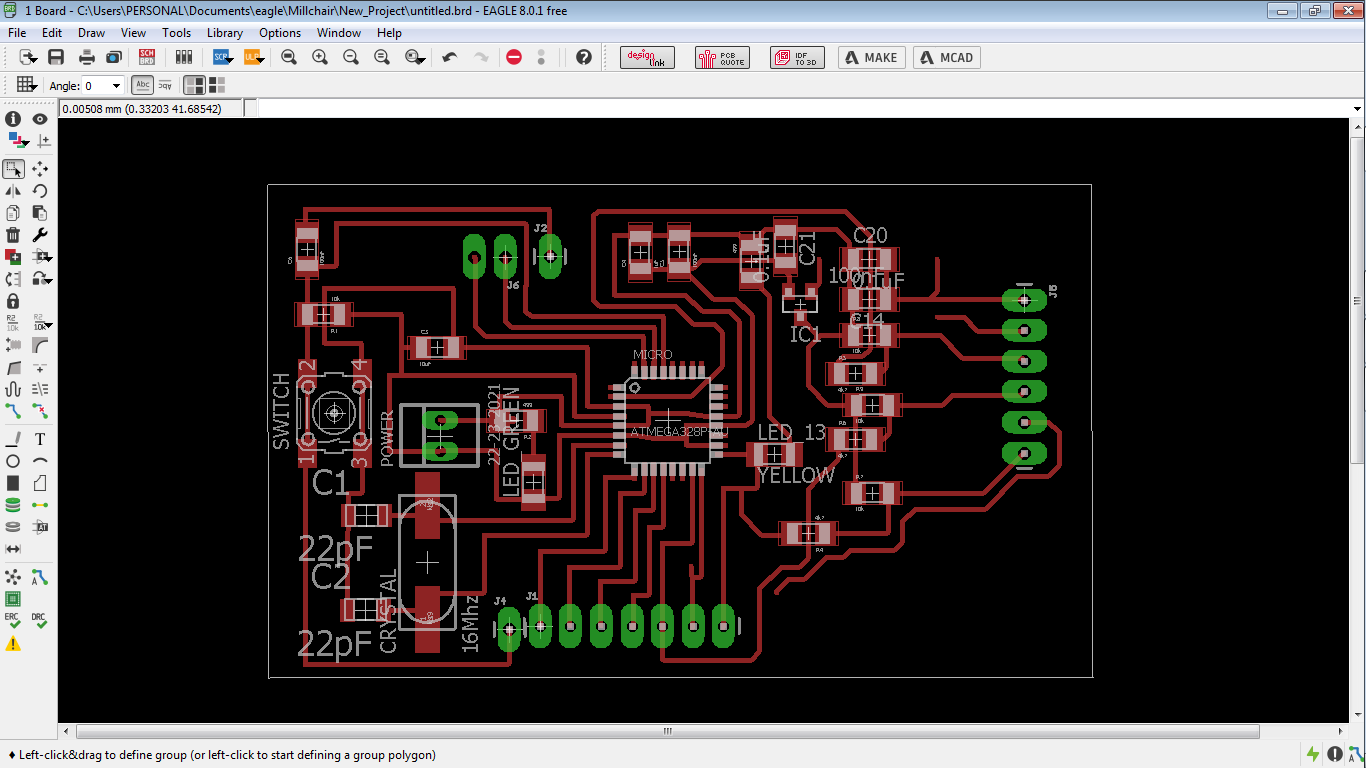Click the Zoom to fit icon
Screen dimensions: 1366x768
(289, 58)
